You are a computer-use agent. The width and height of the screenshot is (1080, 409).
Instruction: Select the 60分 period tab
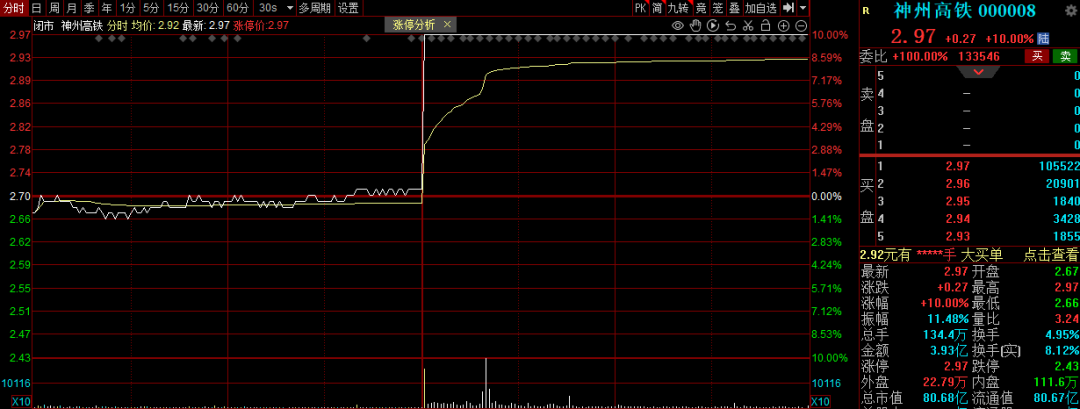(x=237, y=8)
